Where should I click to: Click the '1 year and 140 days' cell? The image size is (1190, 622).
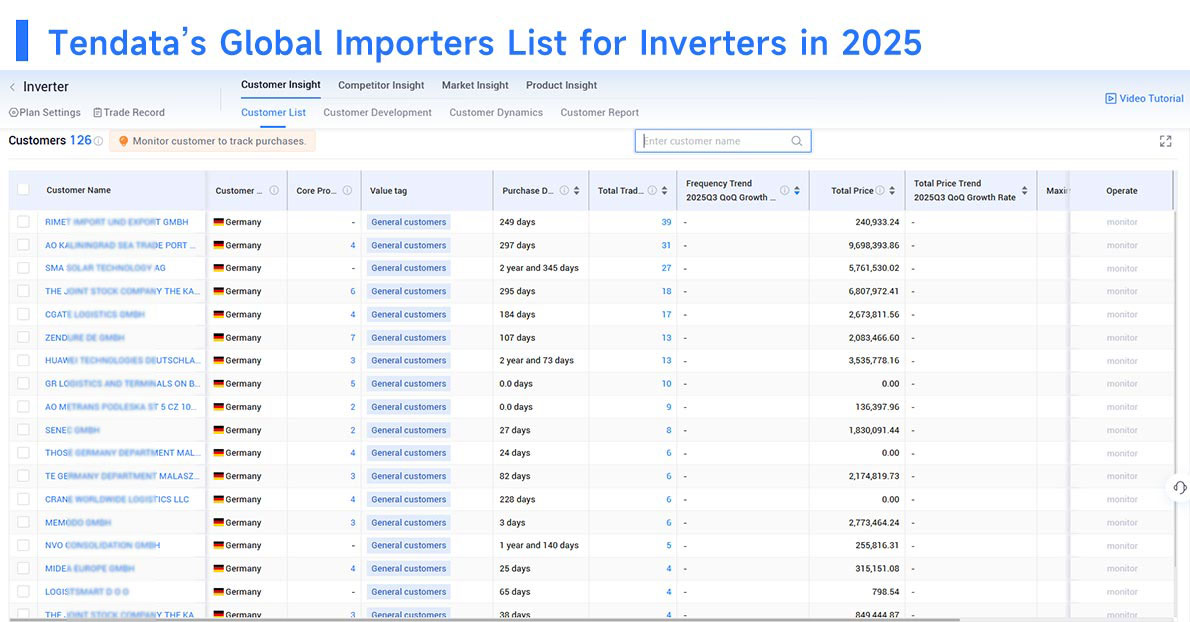click(539, 545)
